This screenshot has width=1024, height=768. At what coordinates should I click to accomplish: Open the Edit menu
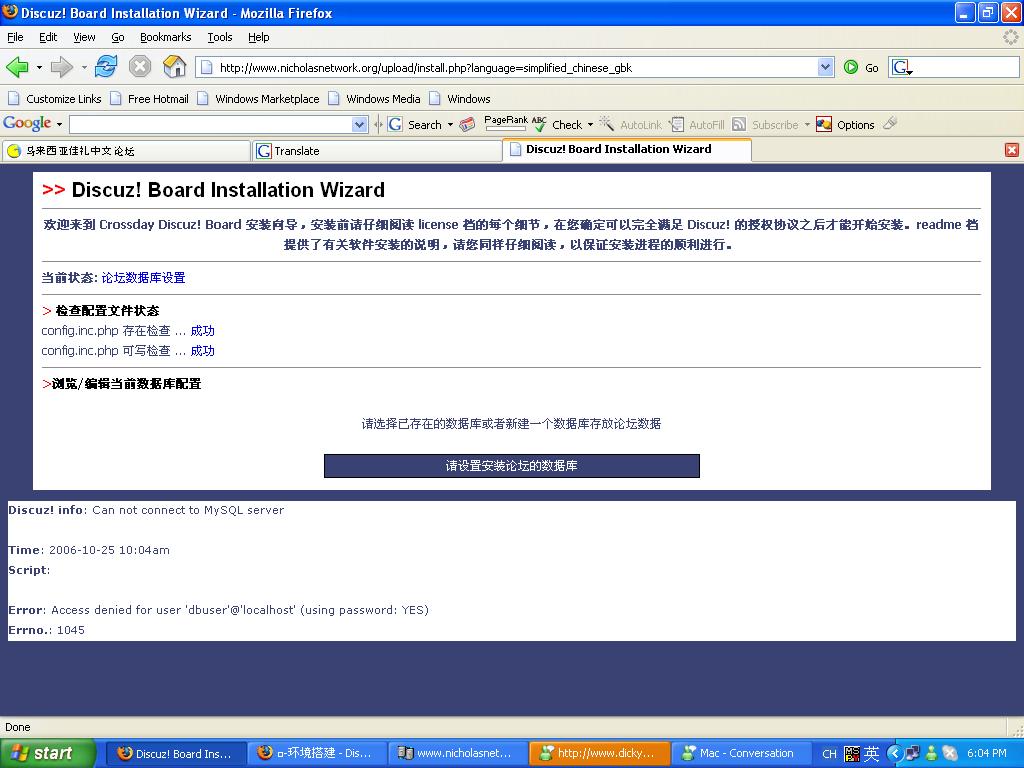click(x=48, y=37)
